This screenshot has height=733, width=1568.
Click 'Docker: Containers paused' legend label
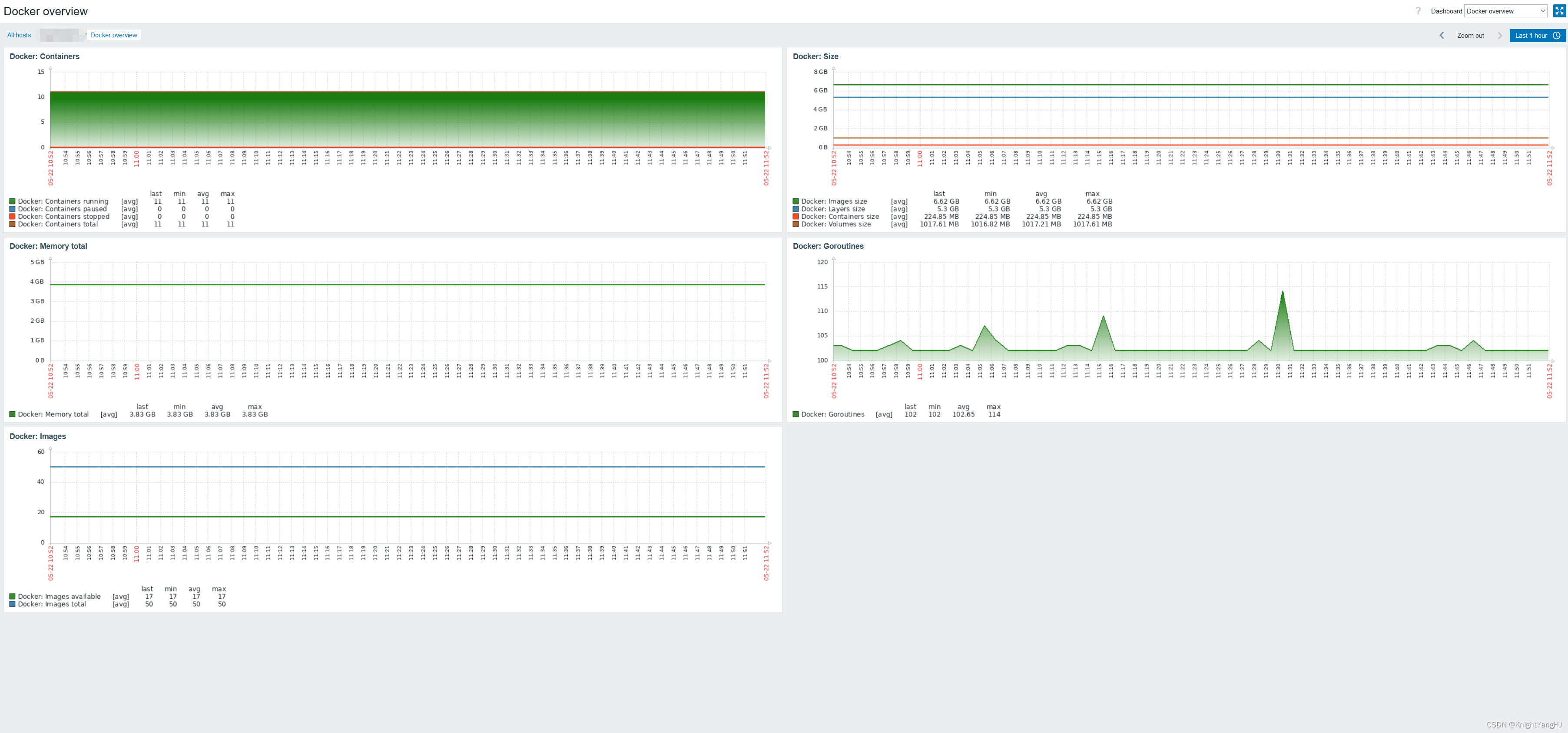tap(62, 208)
